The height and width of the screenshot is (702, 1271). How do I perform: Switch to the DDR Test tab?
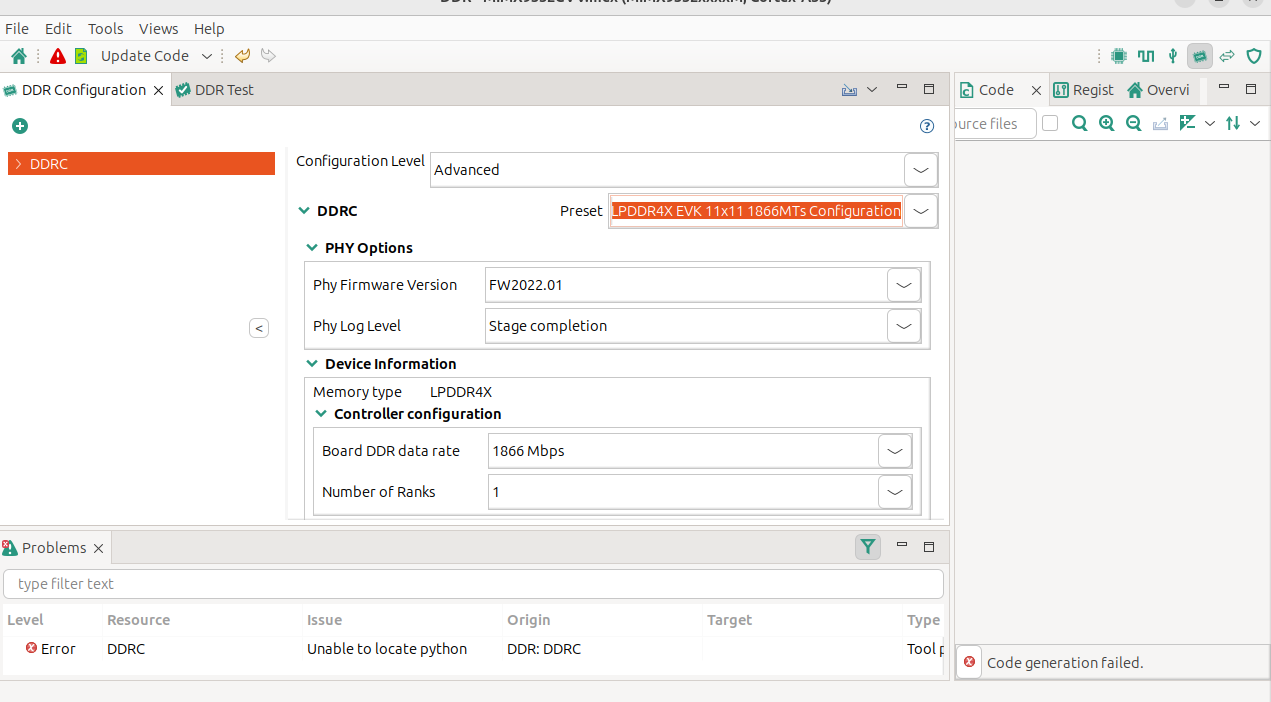(x=214, y=90)
